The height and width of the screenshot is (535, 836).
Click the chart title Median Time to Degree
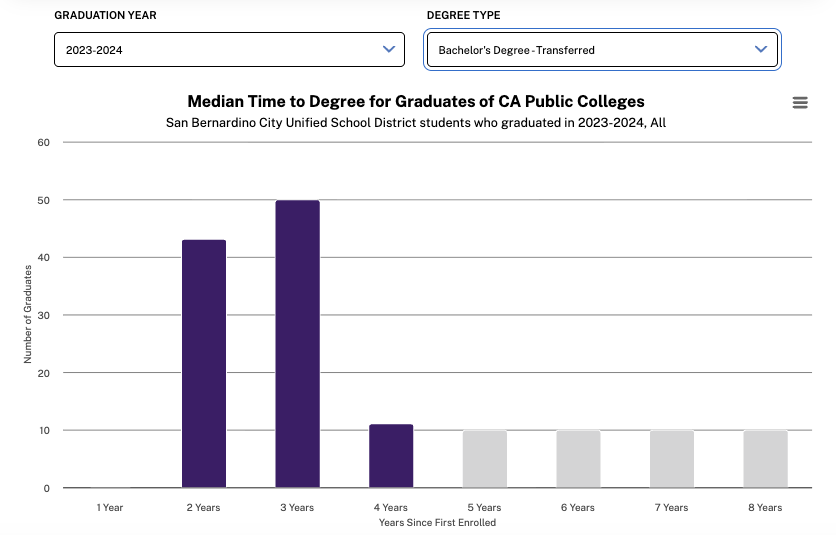tap(416, 102)
